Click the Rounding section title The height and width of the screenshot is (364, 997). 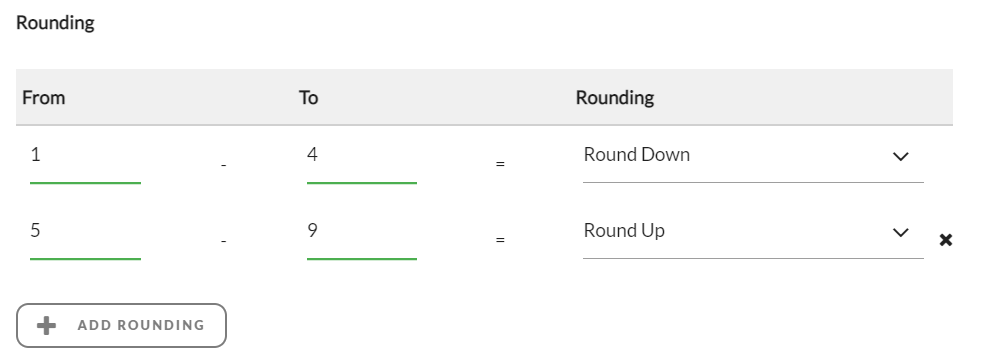(x=55, y=23)
